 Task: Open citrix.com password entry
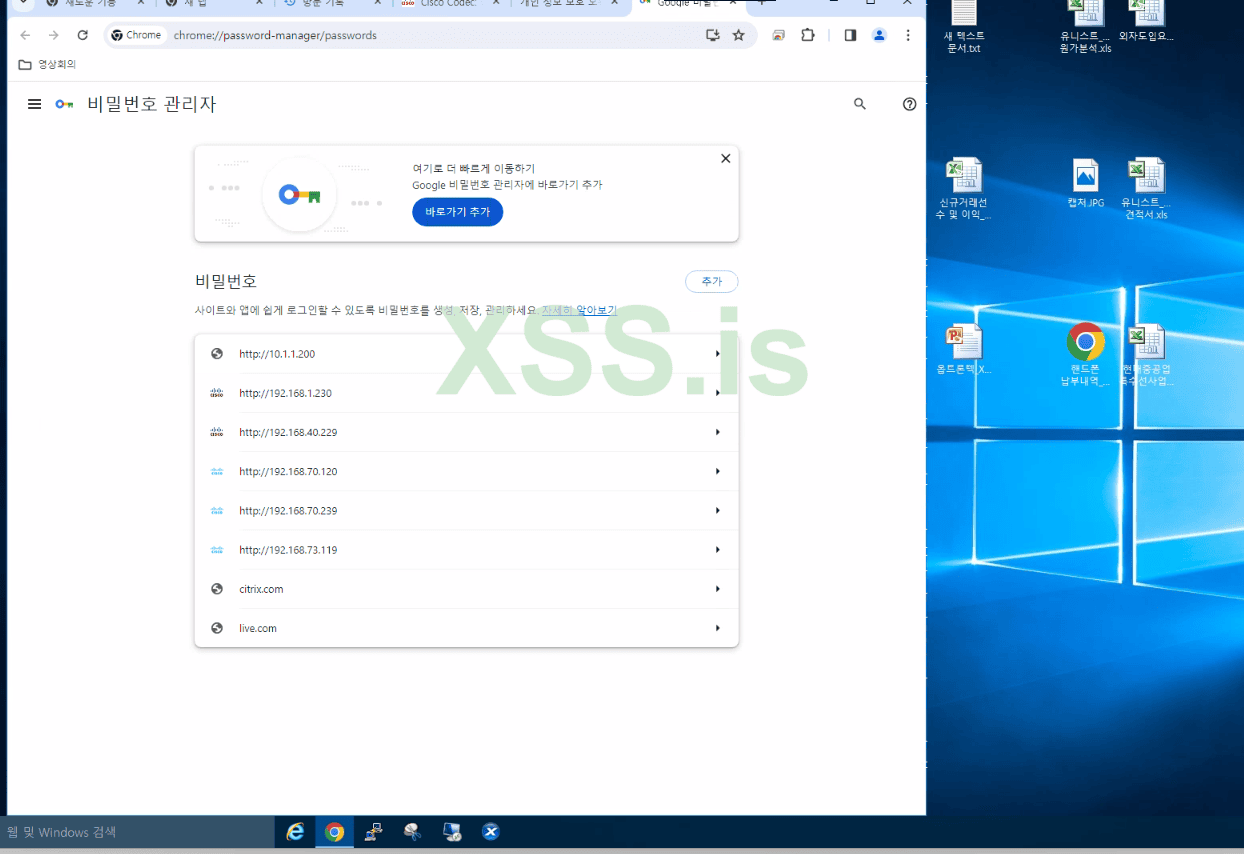tap(466, 589)
